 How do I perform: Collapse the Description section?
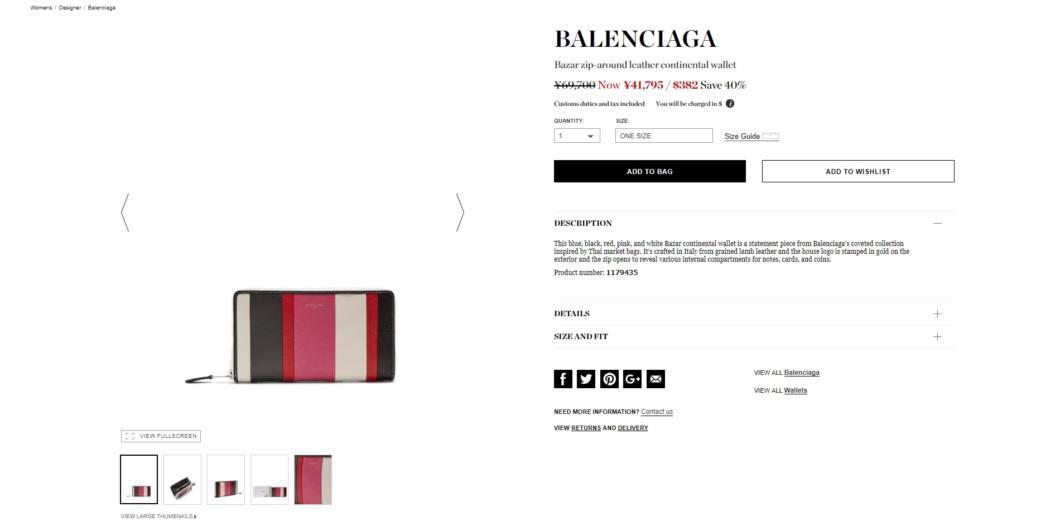[x=936, y=223]
